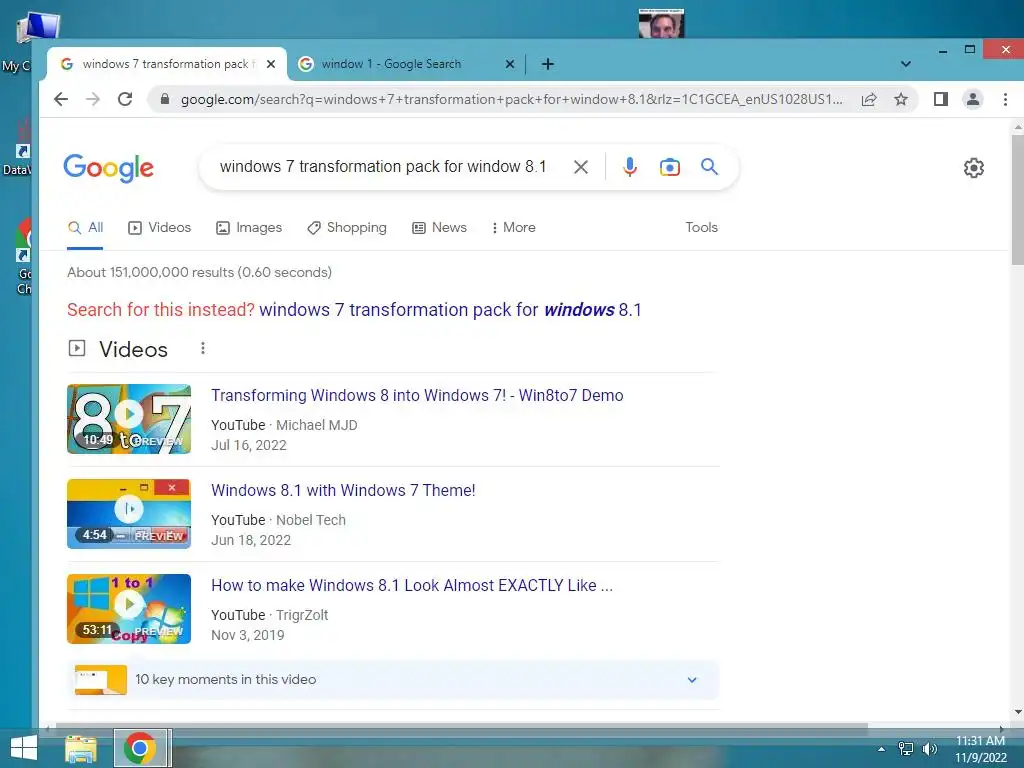Click the browser address bar URL

(x=511, y=99)
